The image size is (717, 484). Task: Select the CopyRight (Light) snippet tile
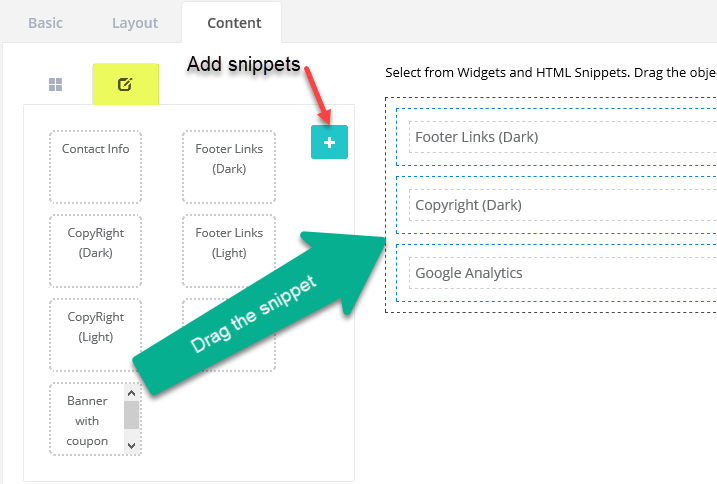click(96, 335)
